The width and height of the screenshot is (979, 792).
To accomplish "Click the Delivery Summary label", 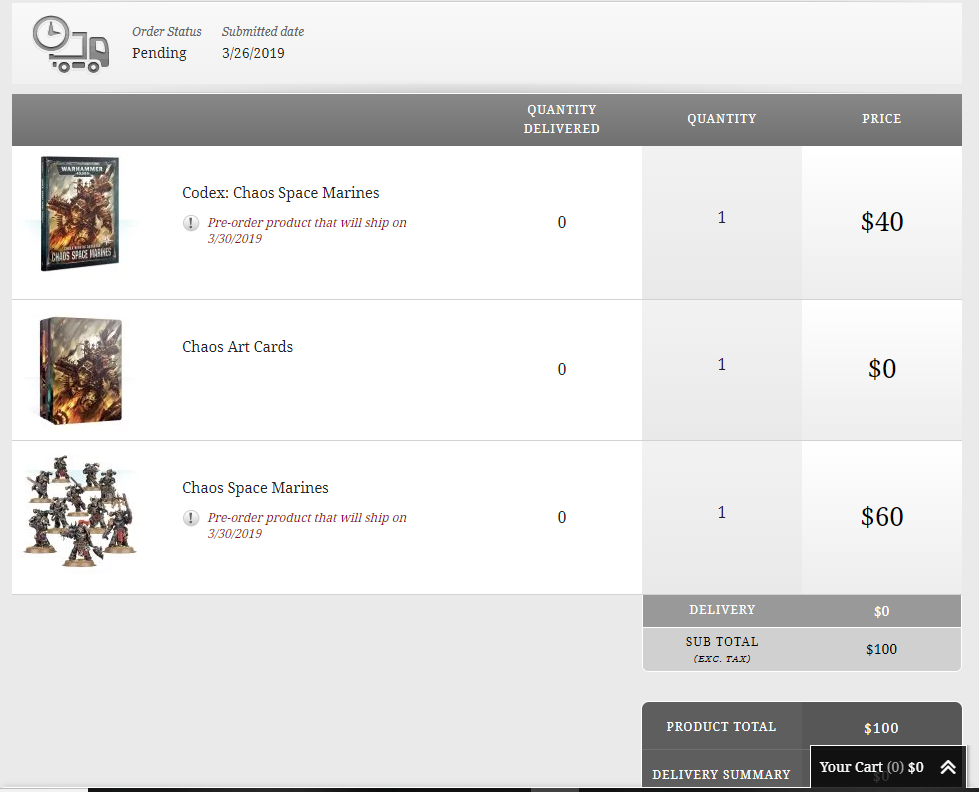I will 721,774.
